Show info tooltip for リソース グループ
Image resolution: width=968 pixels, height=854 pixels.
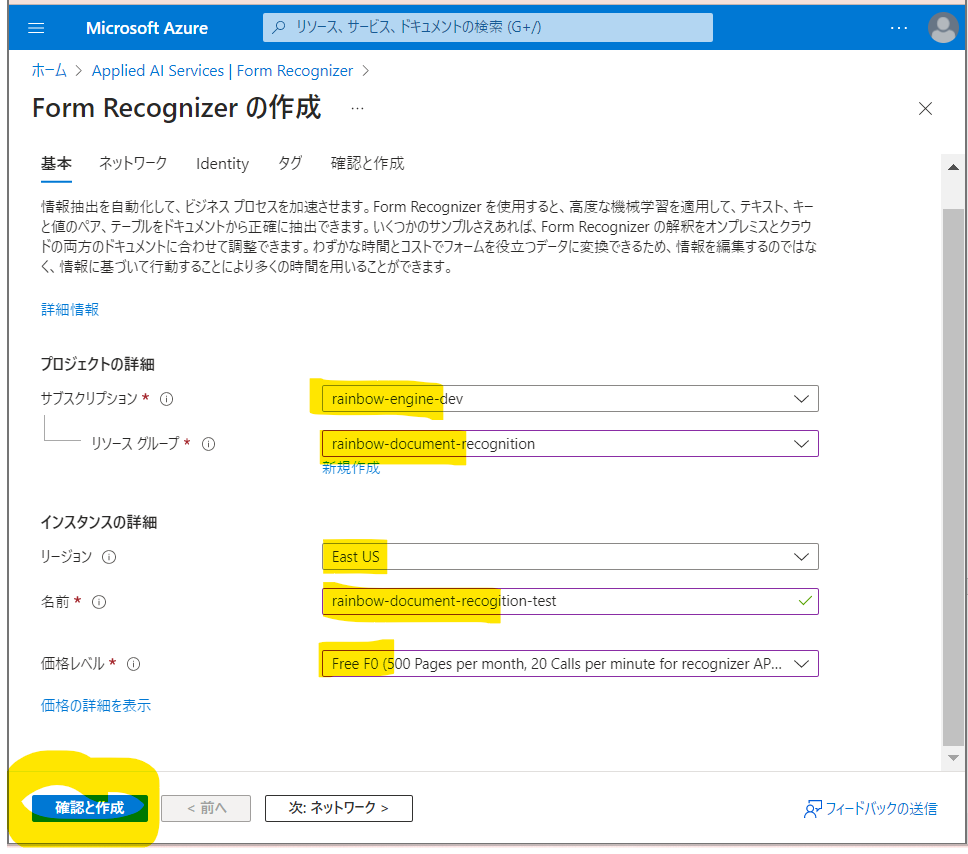point(209,444)
